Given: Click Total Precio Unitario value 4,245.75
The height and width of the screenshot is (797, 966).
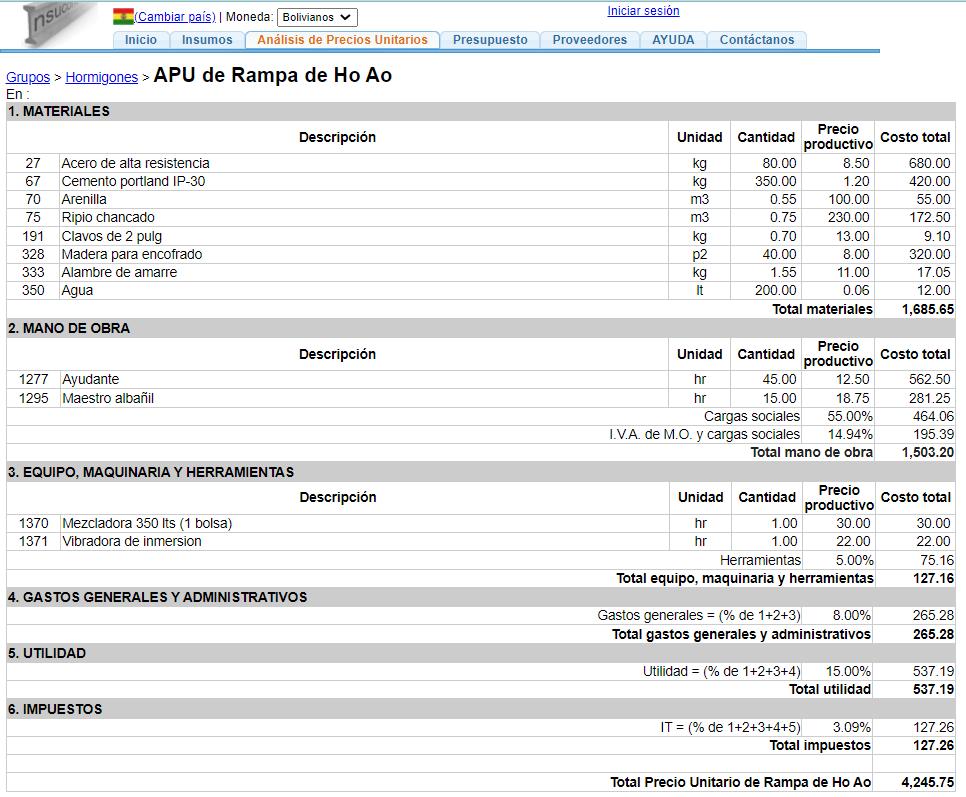Looking at the screenshot, I should [927, 782].
